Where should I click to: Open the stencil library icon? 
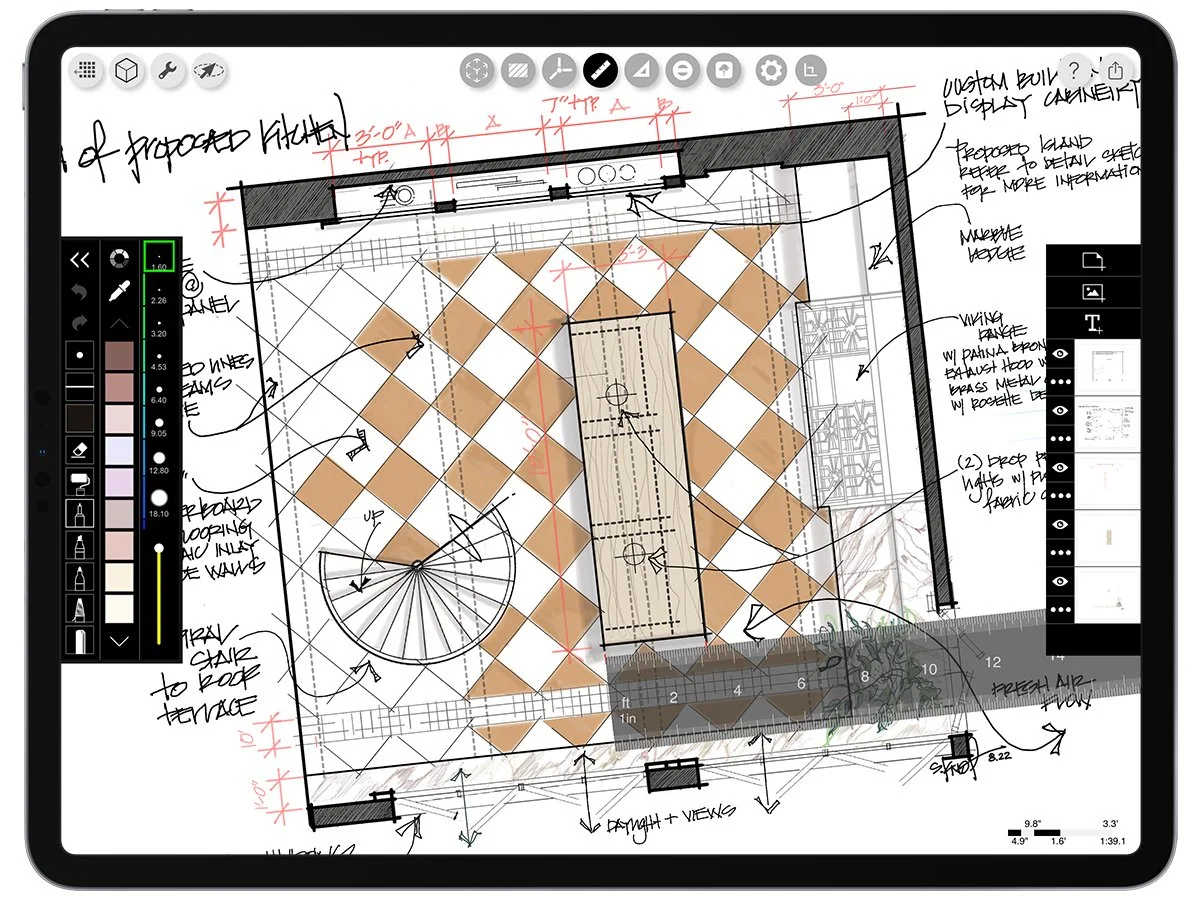pyautogui.click(x=723, y=71)
